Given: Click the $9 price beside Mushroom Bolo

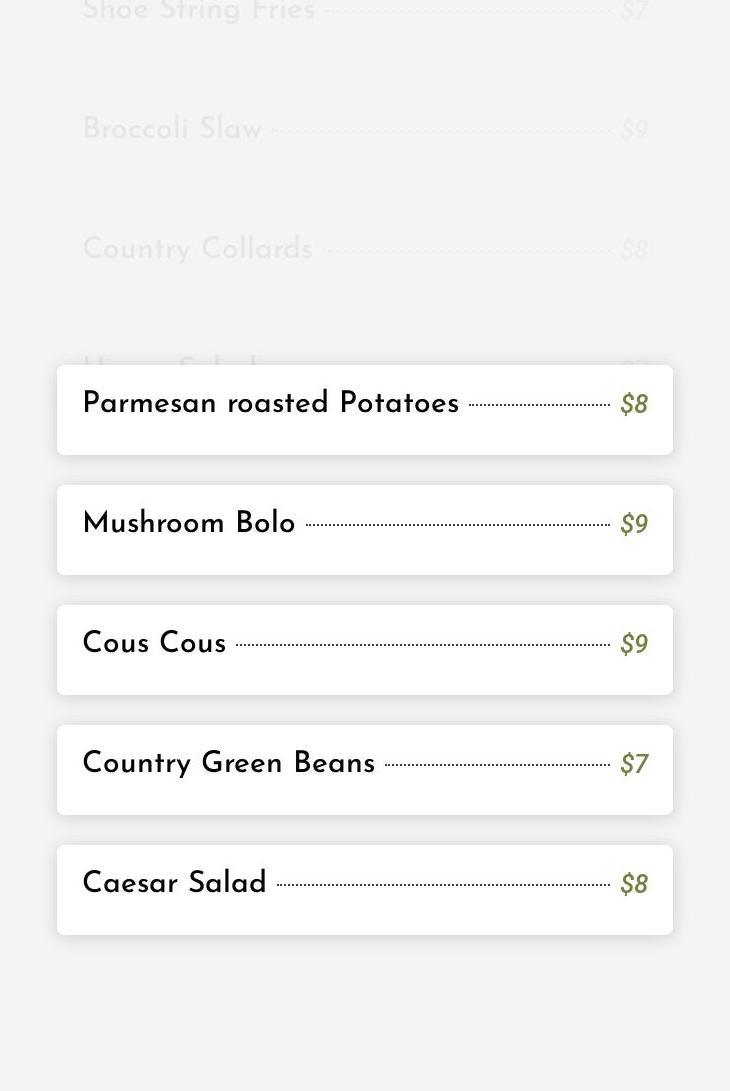Looking at the screenshot, I should [x=634, y=524].
